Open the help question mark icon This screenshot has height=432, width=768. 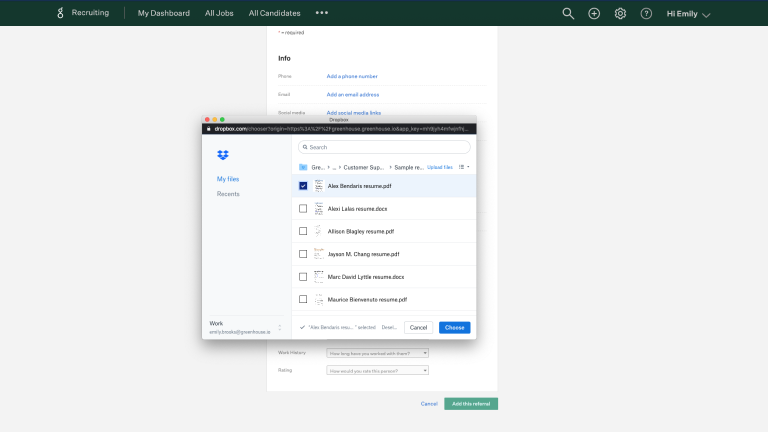click(x=646, y=13)
